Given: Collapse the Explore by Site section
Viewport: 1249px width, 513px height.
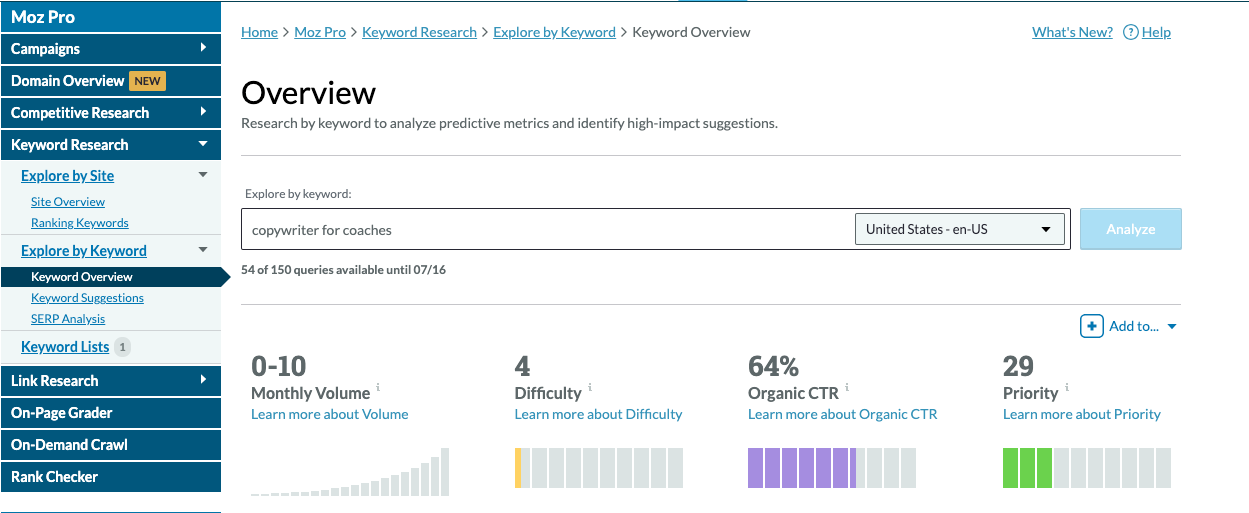Looking at the screenshot, I should 203,176.
